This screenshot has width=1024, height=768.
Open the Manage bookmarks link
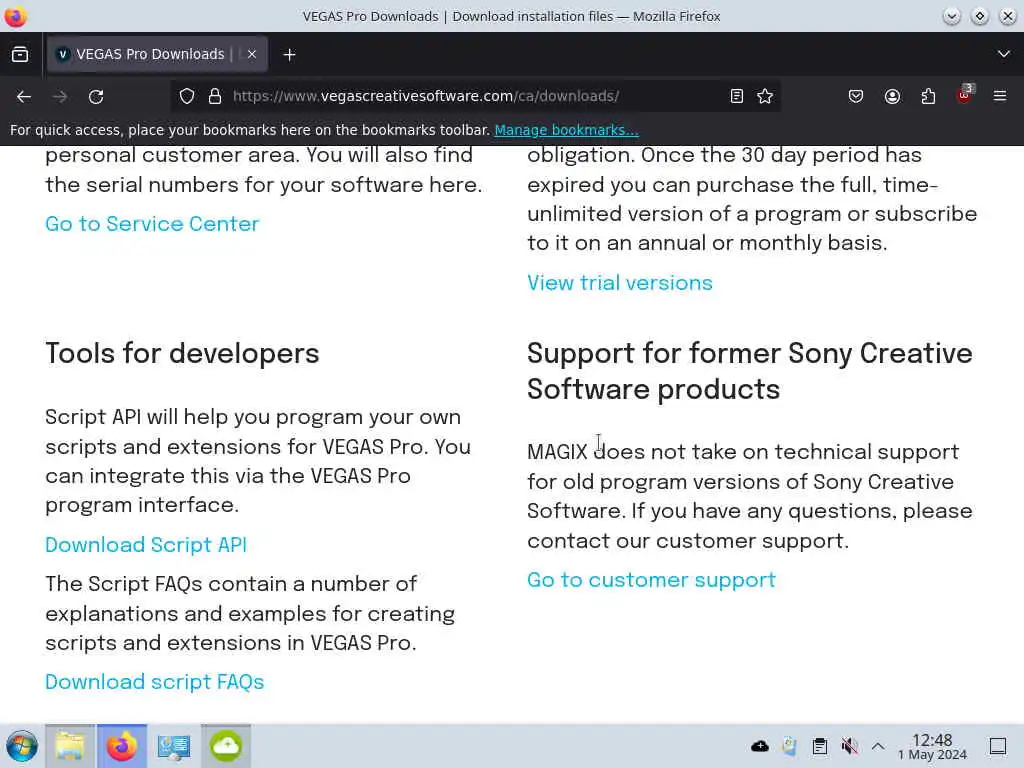pos(566,130)
